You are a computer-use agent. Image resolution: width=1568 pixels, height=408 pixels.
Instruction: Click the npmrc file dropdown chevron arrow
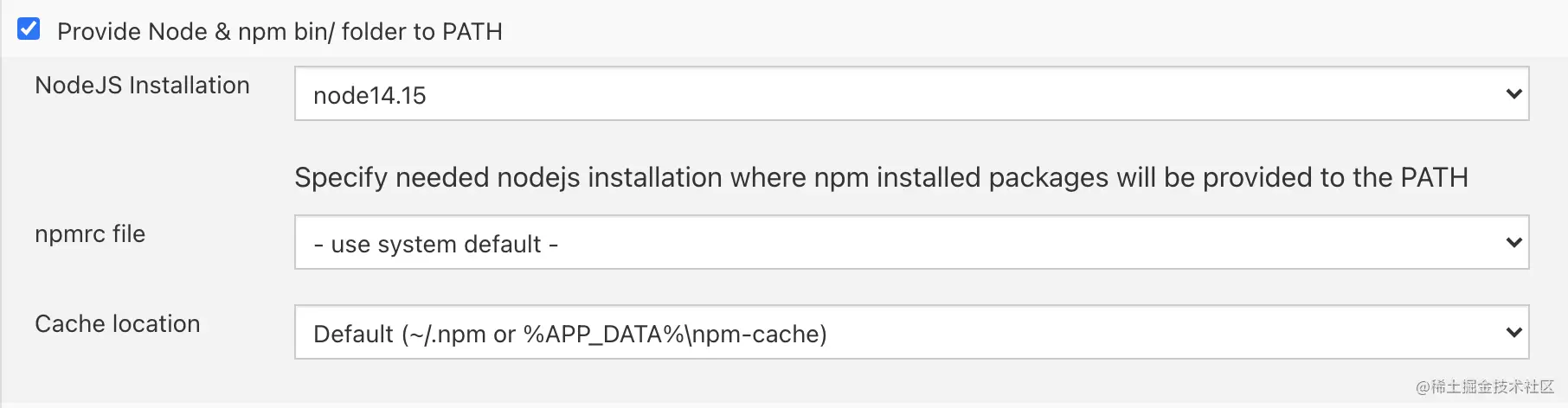tap(1513, 243)
